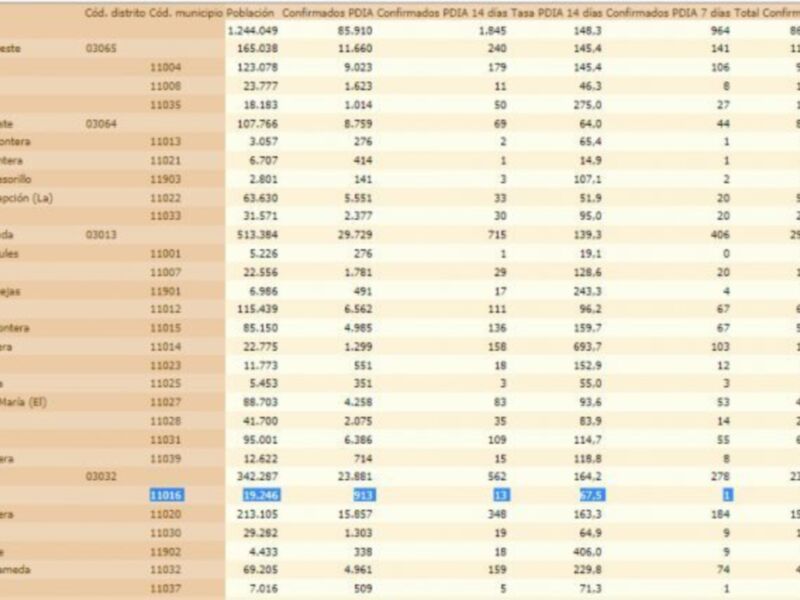Screen dimensions: 800x600
Task: Click the rate value 693,7
Action: coord(583,346)
